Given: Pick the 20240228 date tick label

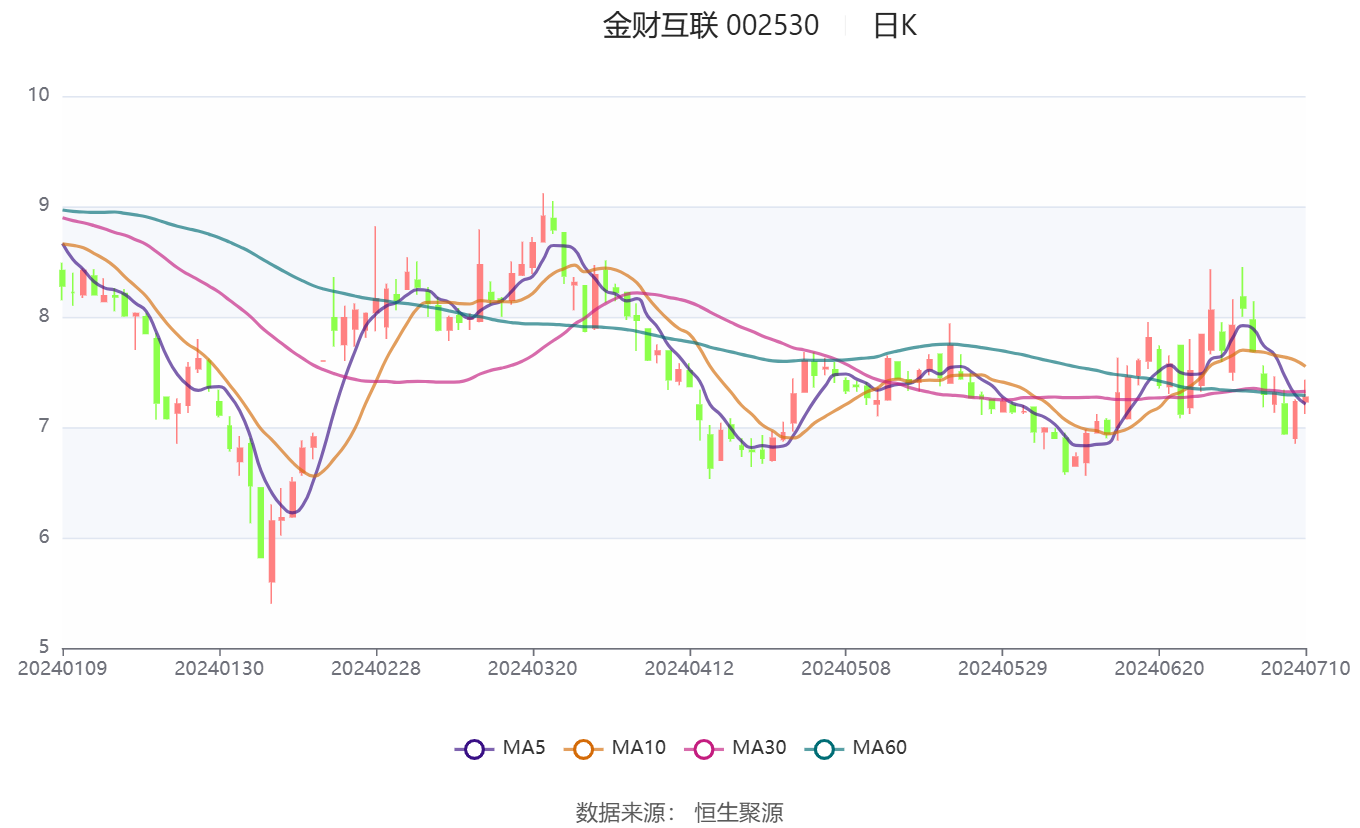Looking at the screenshot, I should pyautogui.click(x=376, y=668).
